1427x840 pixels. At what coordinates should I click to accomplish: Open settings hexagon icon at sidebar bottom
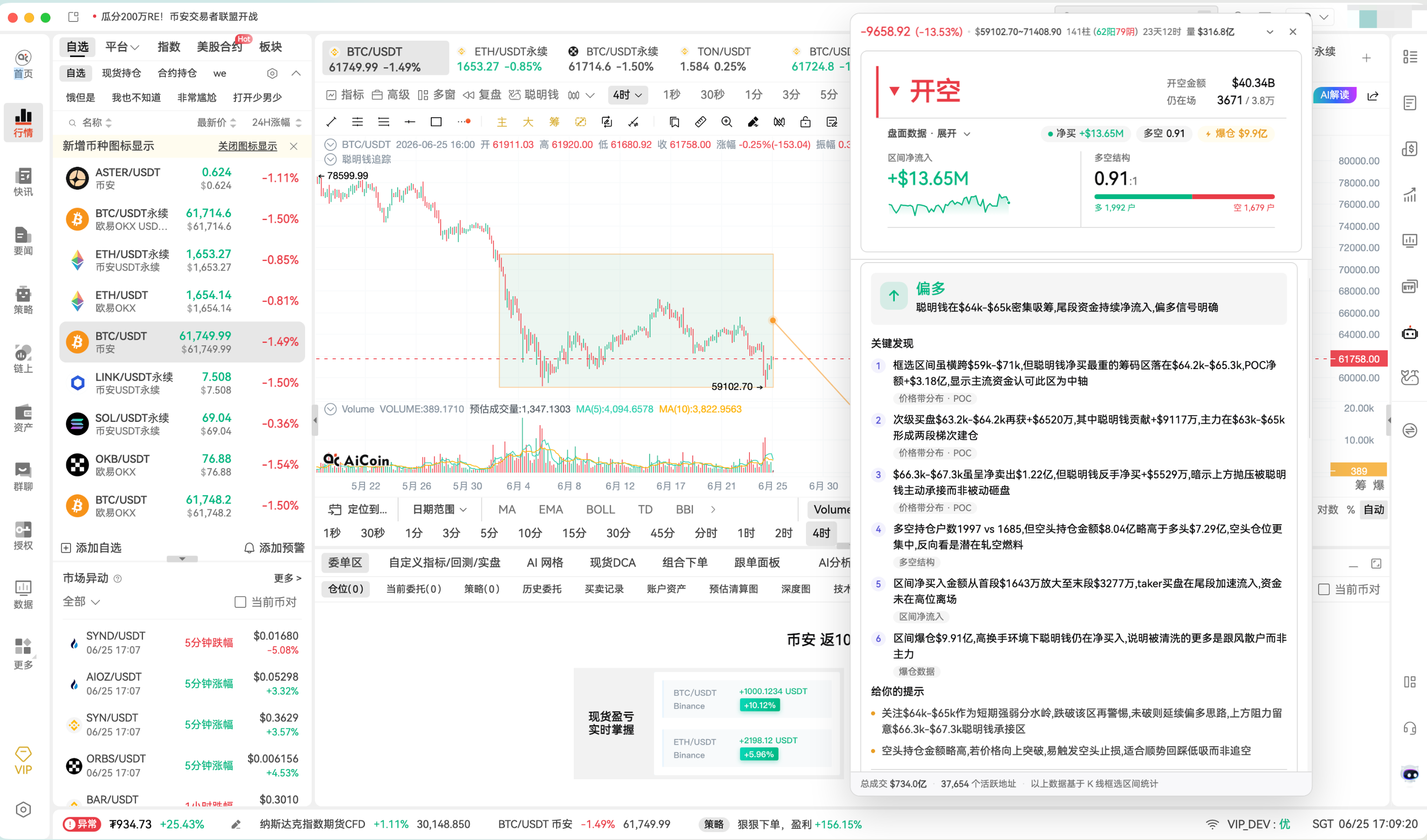(x=23, y=810)
